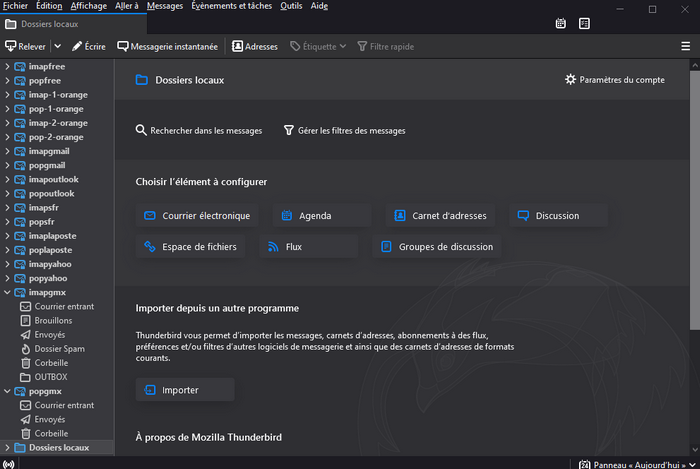Click the Filtre rapide funnel icon

362,46
